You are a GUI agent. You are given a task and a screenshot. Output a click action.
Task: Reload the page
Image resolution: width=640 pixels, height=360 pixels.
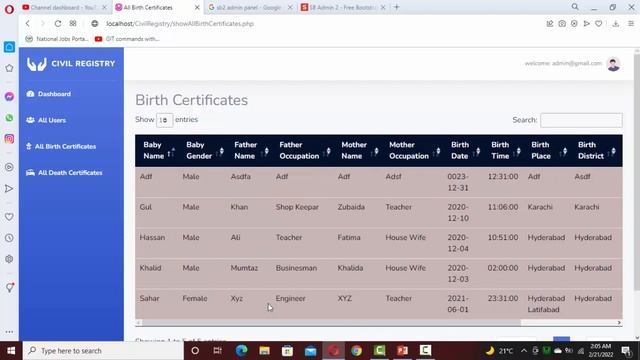coord(58,24)
